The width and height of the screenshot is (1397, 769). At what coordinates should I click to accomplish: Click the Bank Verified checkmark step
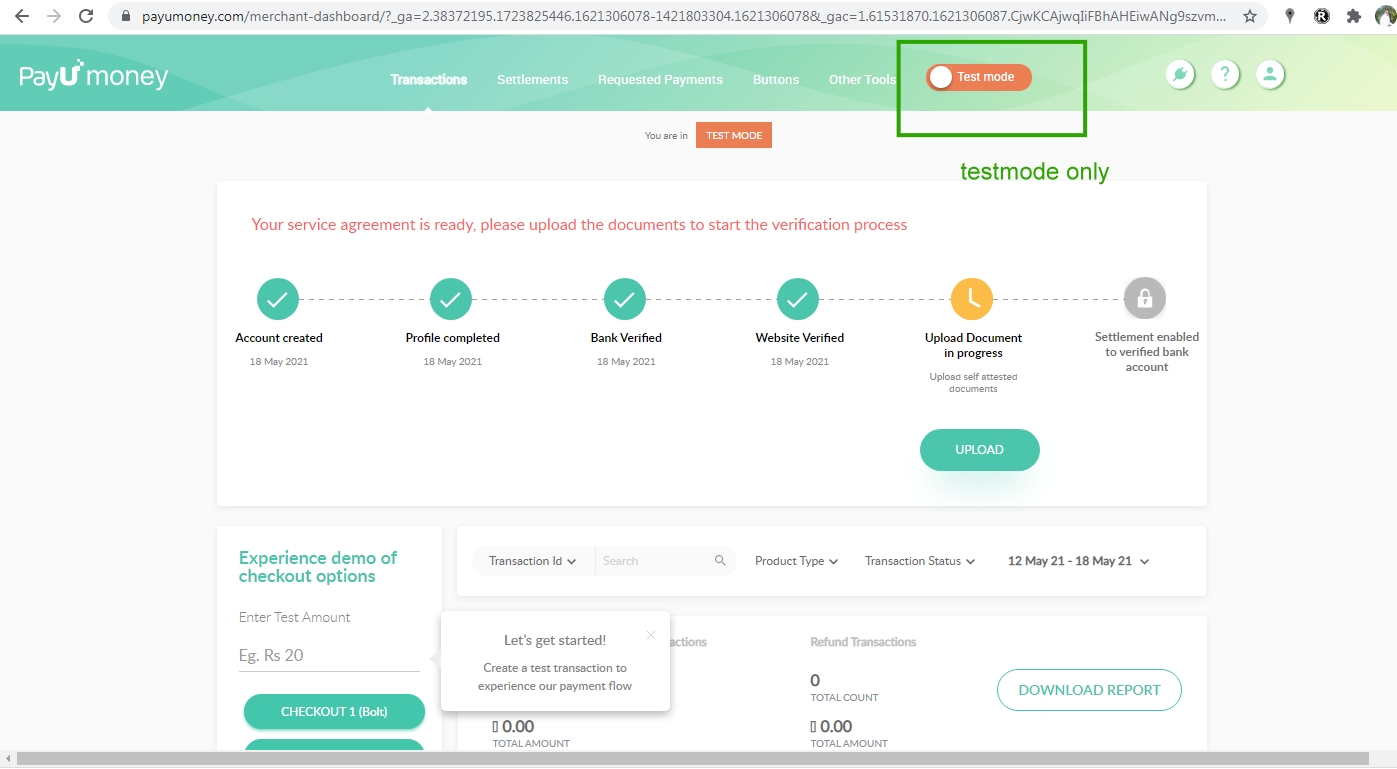[x=625, y=298]
